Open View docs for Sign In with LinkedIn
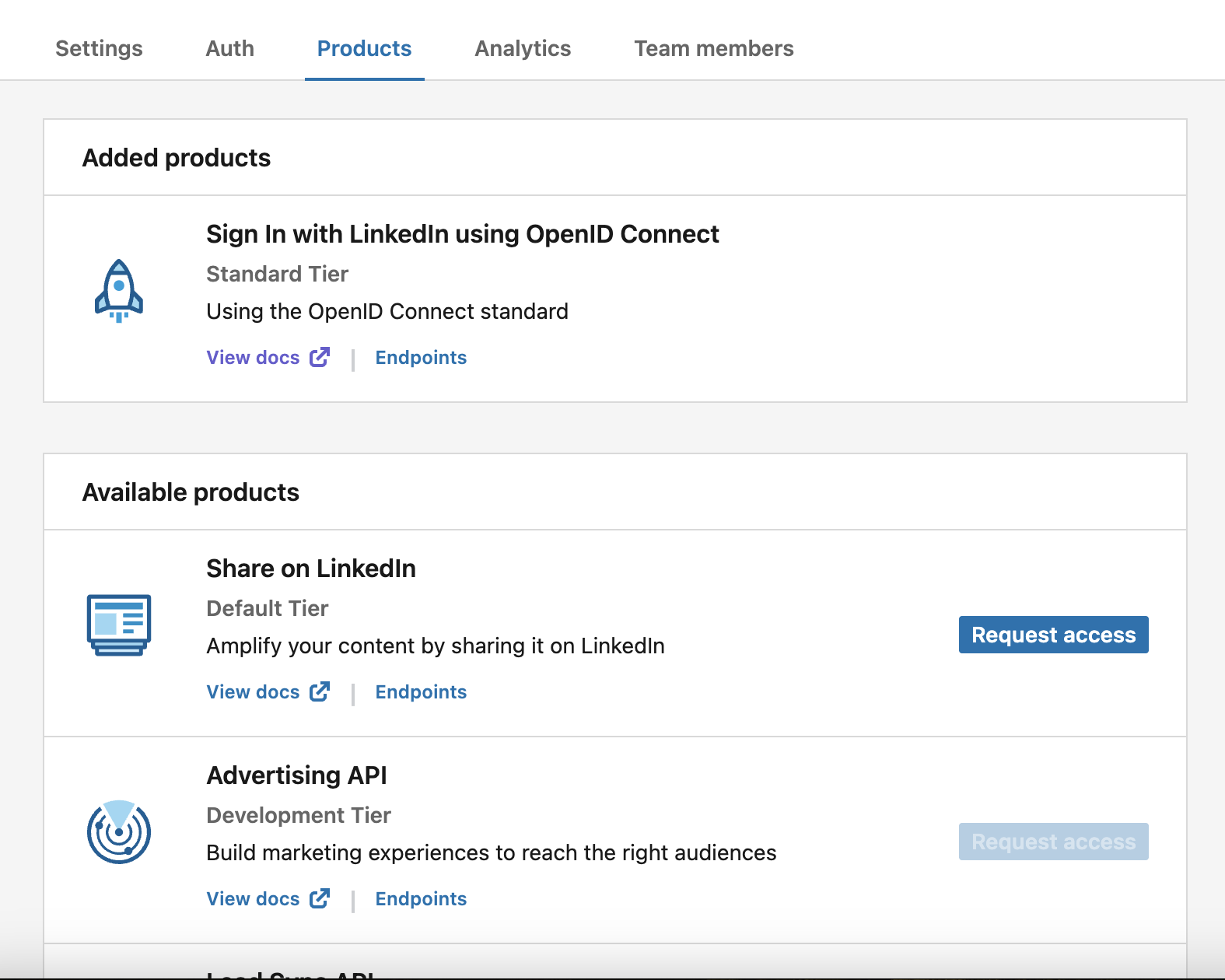 point(253,358)
